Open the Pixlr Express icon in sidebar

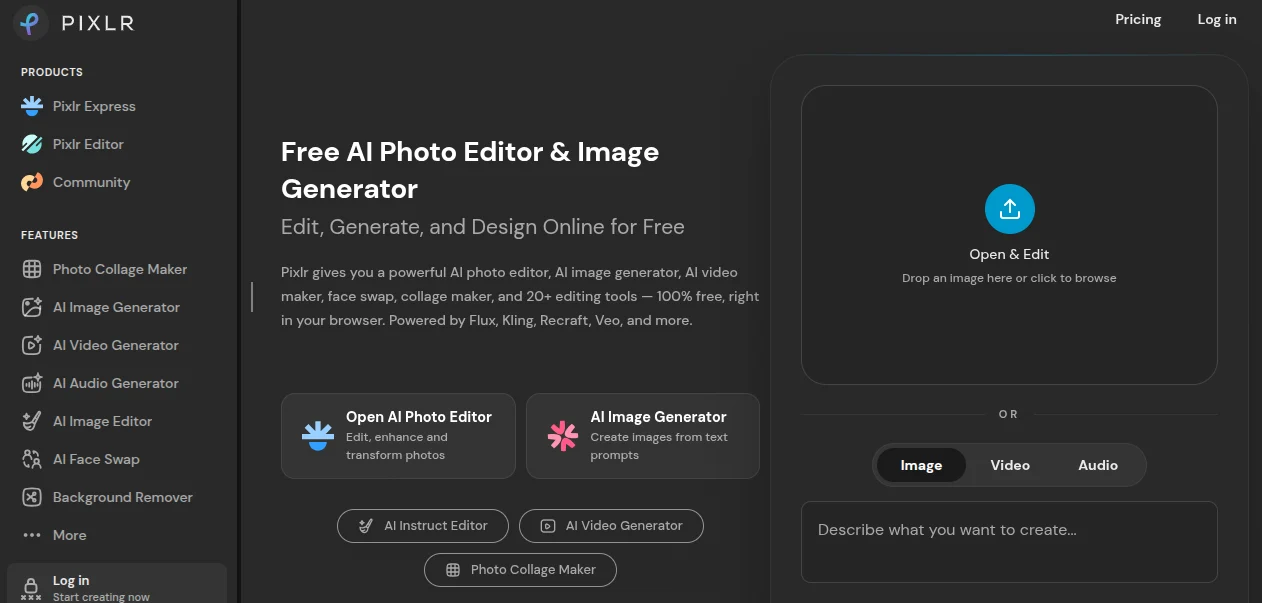click(x=32, y=106)
